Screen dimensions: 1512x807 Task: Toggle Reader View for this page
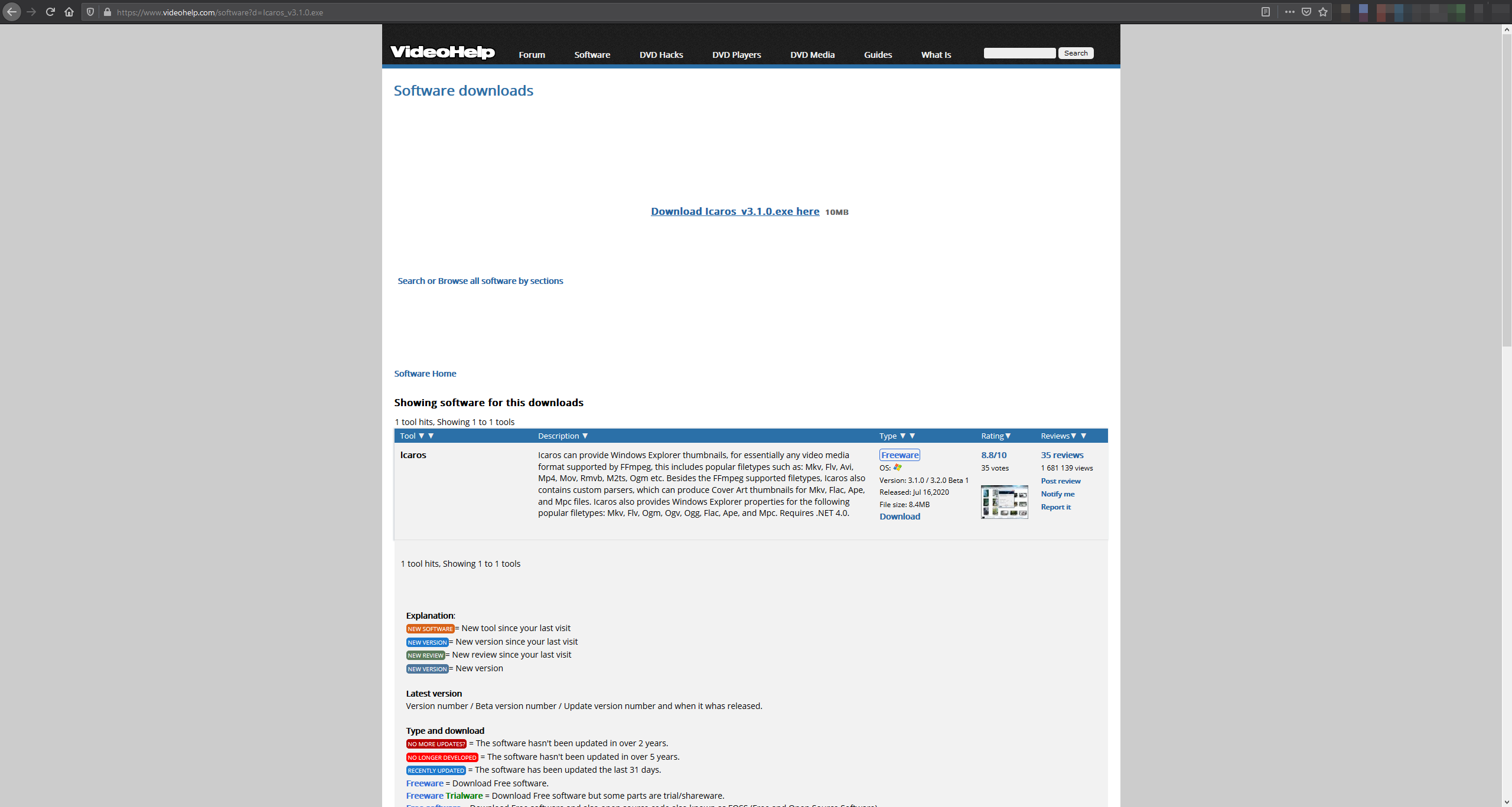[x=1266, y=12]
